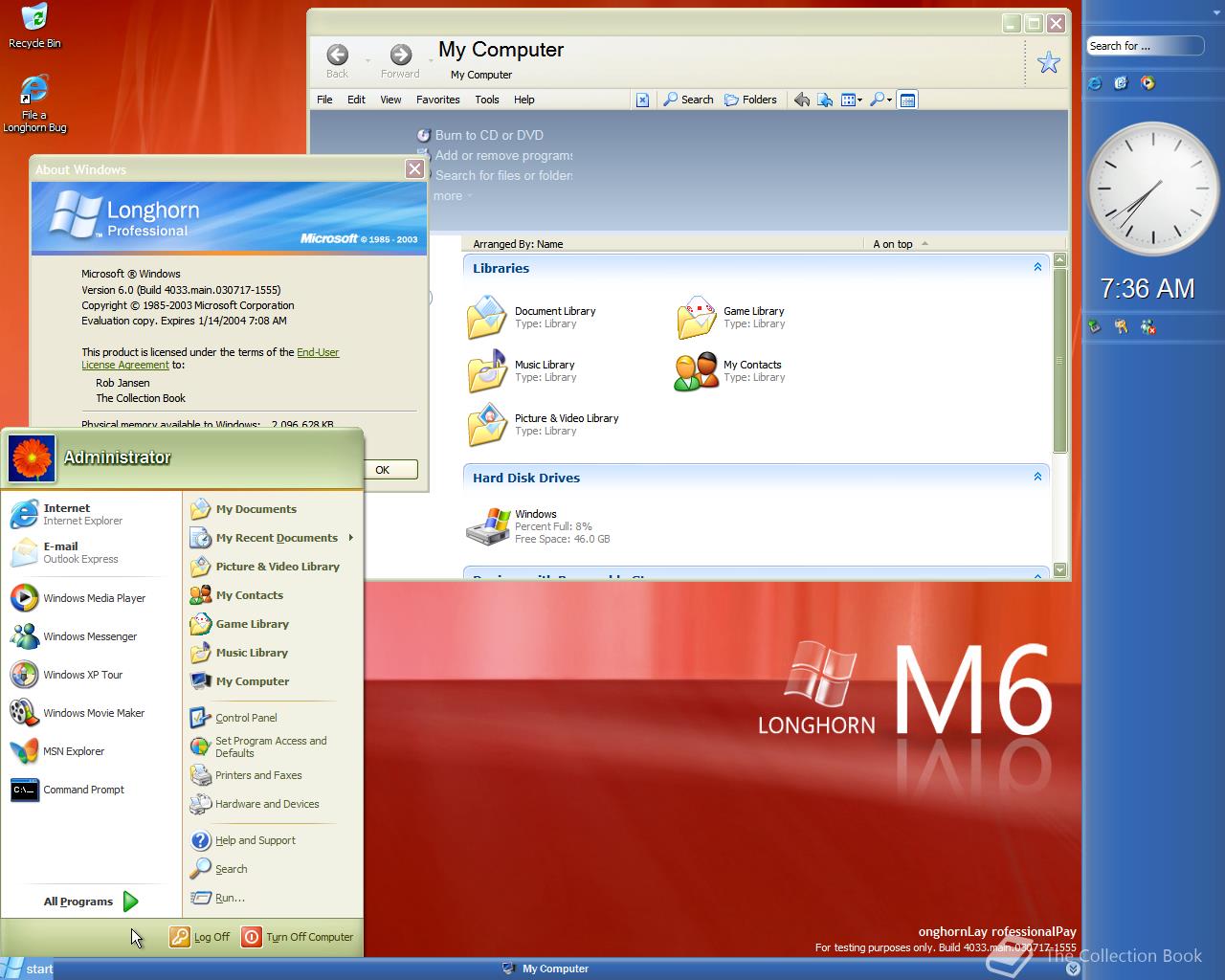Click the scrollbar down arrow in My Computer
Screen dimensions: 1225x980
tap(1059, 570)
